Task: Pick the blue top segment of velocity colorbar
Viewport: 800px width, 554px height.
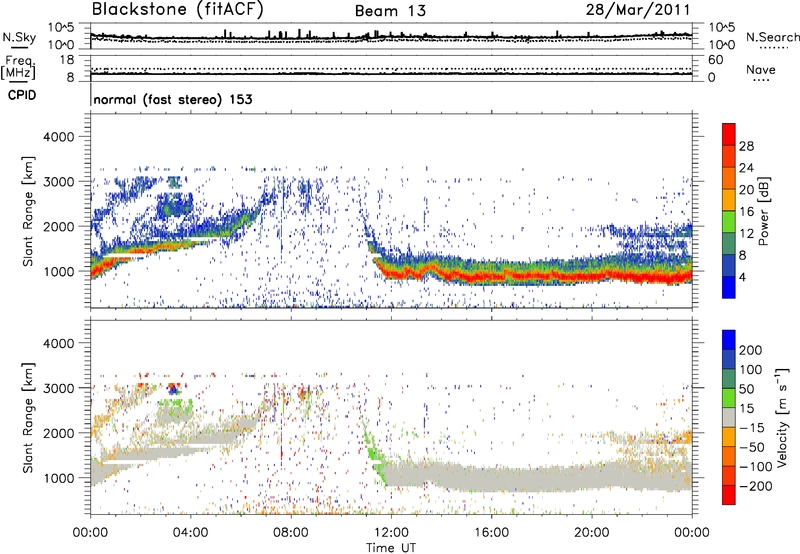Action: [729, 340]
